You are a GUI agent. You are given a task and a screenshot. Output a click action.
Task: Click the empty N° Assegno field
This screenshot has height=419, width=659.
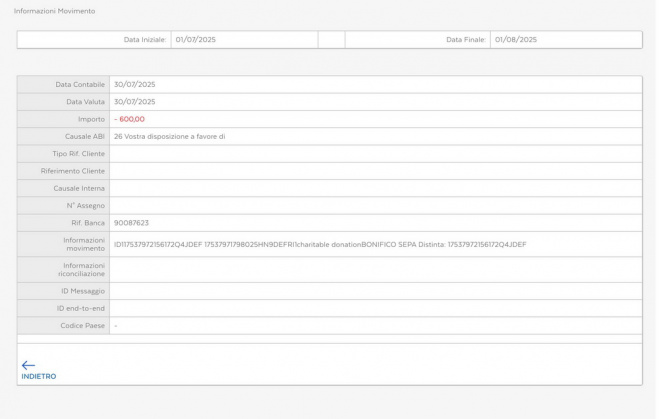(x=375, y=205)
